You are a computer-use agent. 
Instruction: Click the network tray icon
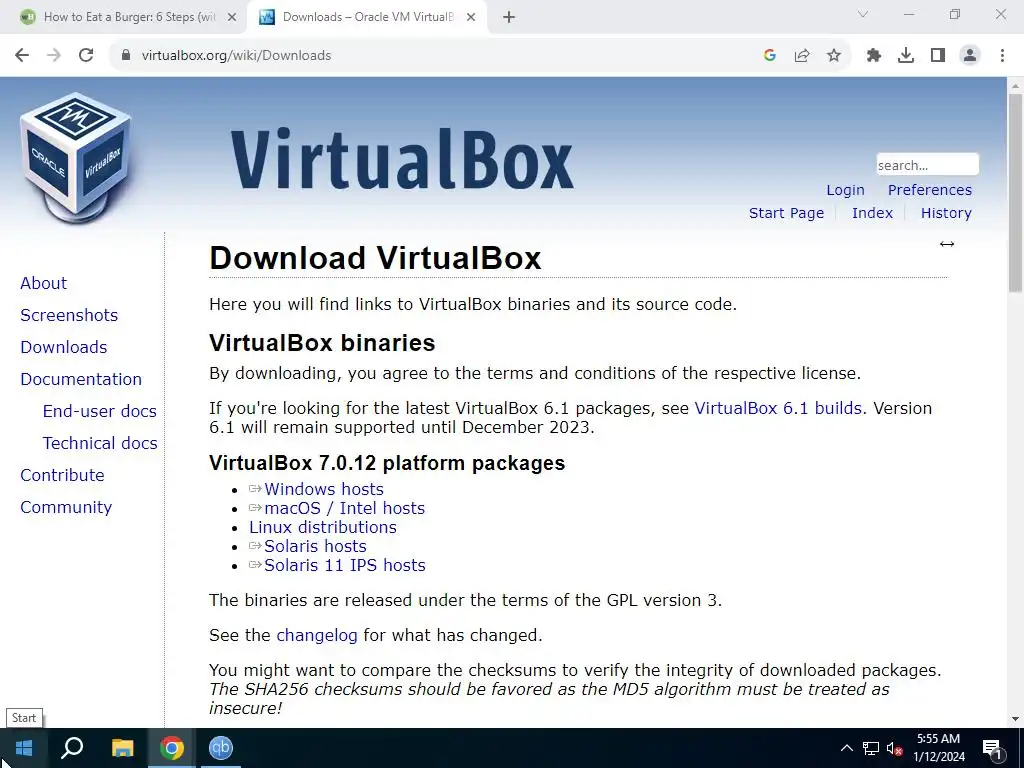coord(871,748)
